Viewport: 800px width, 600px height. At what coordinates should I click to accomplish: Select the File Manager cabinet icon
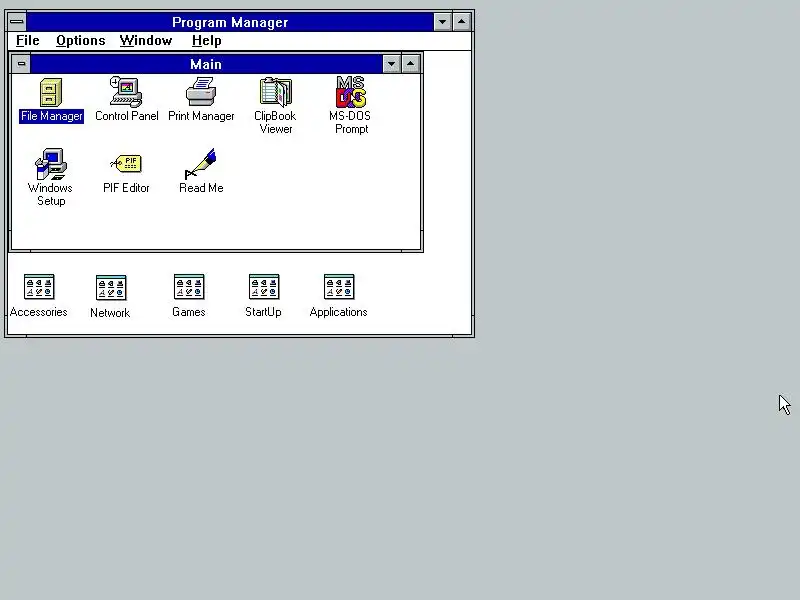[51, 92]
